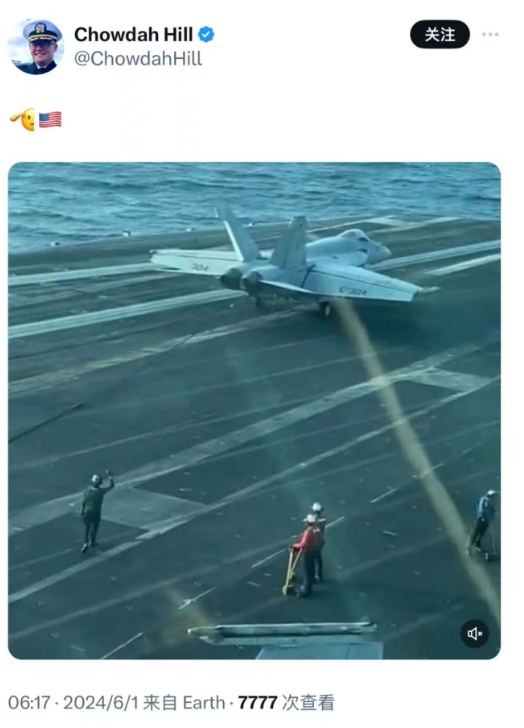
Task: Open Chowdah Hill's profile avatar
Action: point(36,46)
